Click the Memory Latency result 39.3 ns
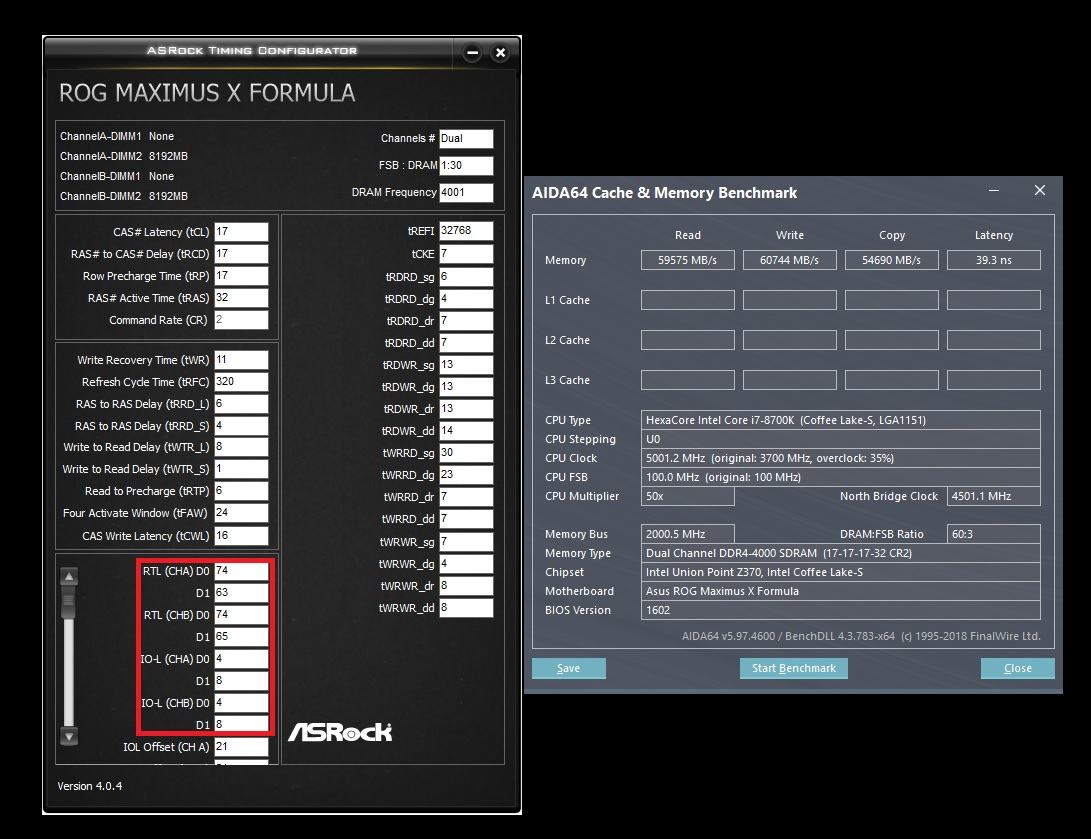 pyautogui.click(x=994, y=260)
